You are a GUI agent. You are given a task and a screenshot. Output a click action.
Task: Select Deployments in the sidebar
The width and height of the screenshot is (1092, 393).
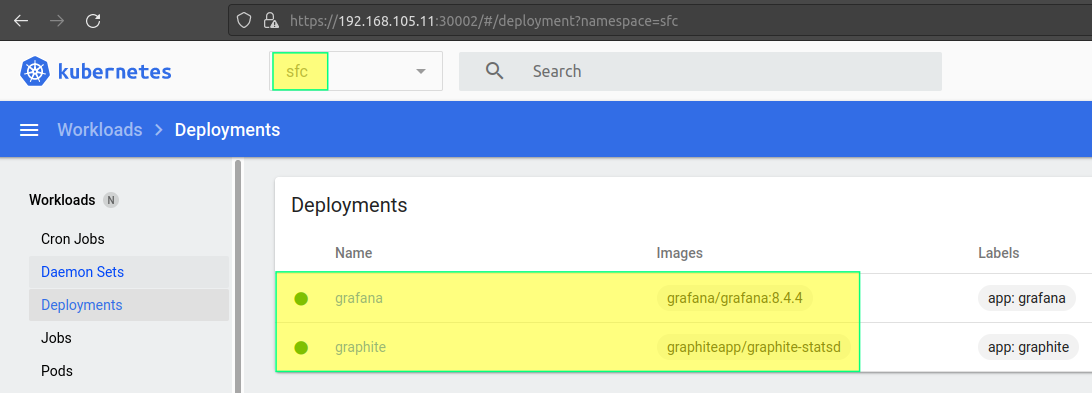pos(129,305)
